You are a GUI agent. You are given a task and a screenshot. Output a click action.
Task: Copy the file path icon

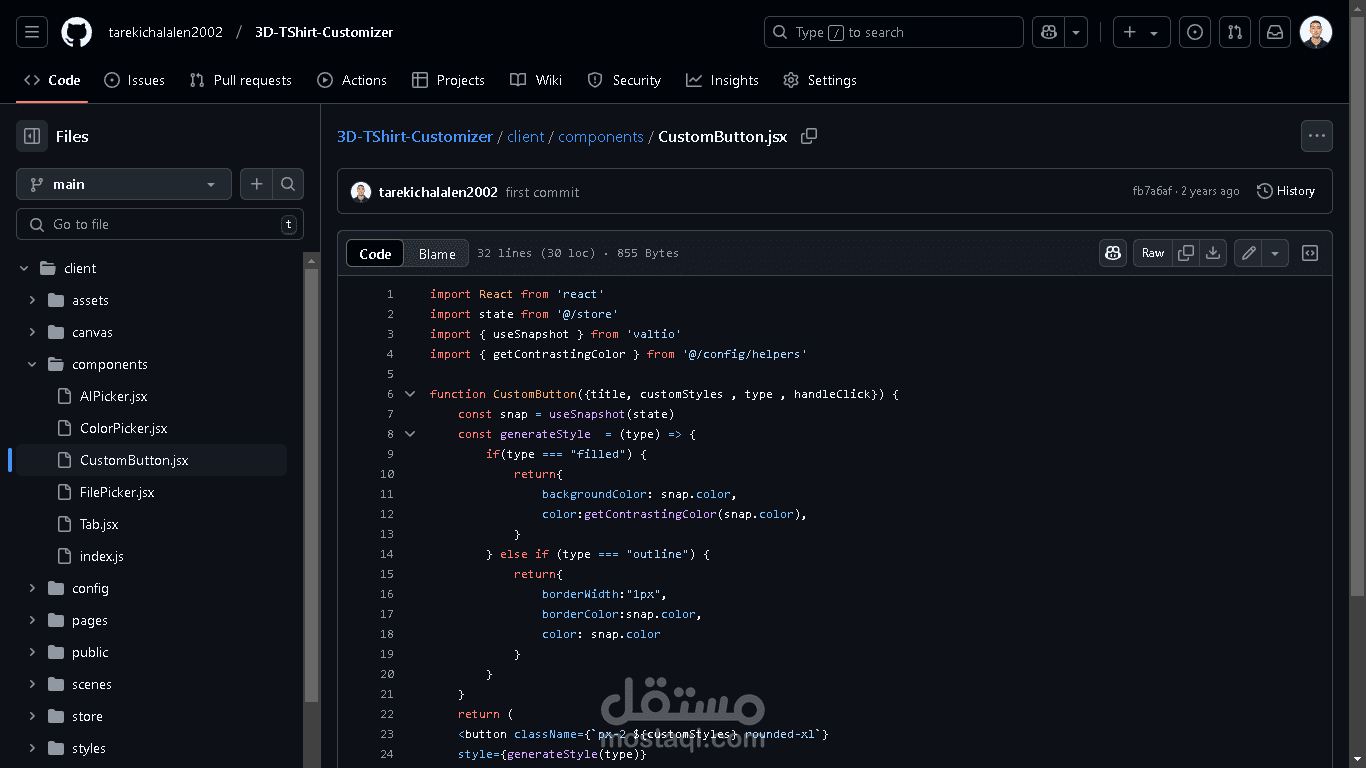click(809, 136)
